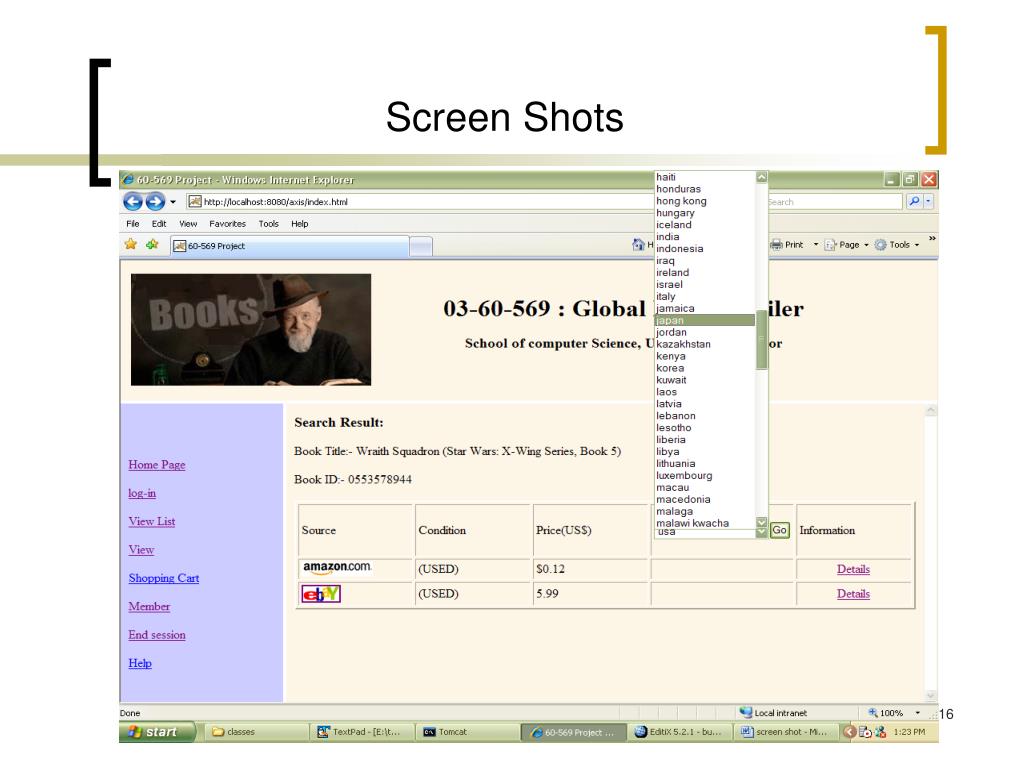This screenshot has height=768, width=1024.
Task: Click the page scrollbar up arrow
Action: (x=931, y=410)
